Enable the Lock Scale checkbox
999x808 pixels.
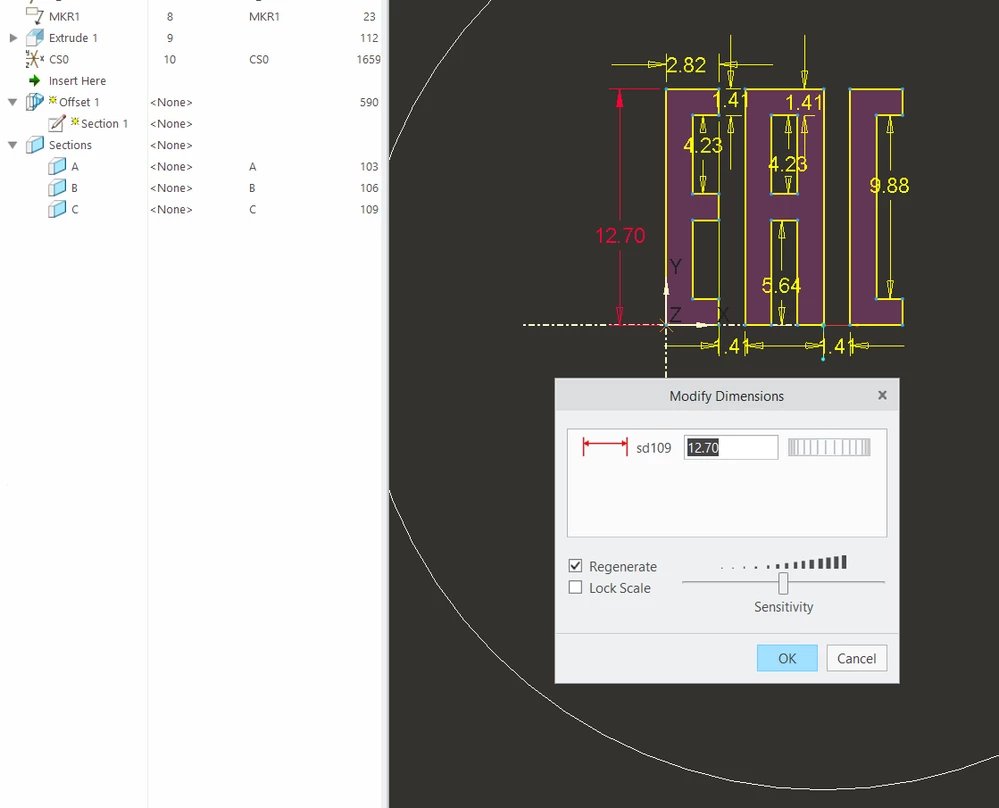[x=575, y=588]
